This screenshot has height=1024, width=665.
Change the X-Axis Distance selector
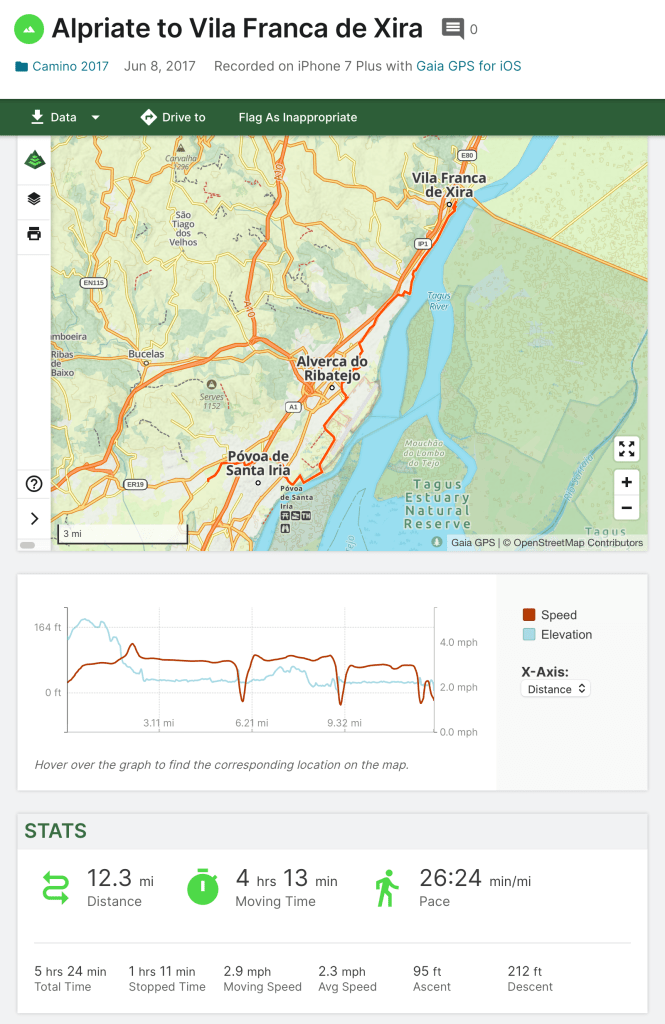(x=556, y=689)
